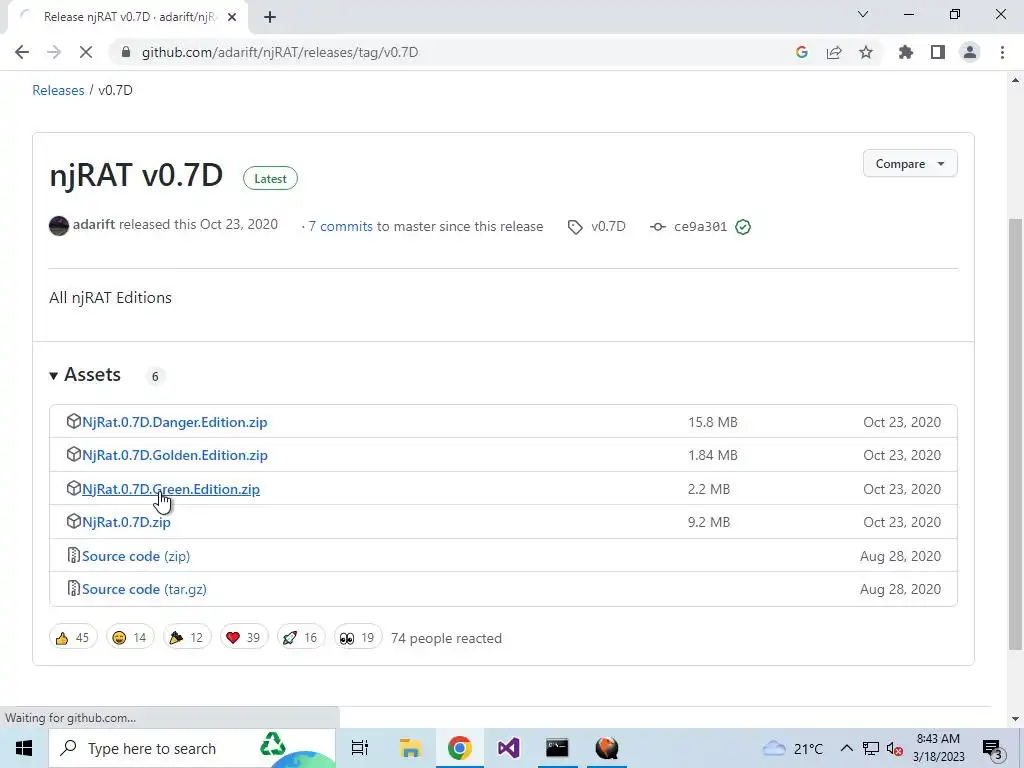The width and height of the screenshot is (1024, 768).
Task: React with rocket (16)
Action: (300, 637)
